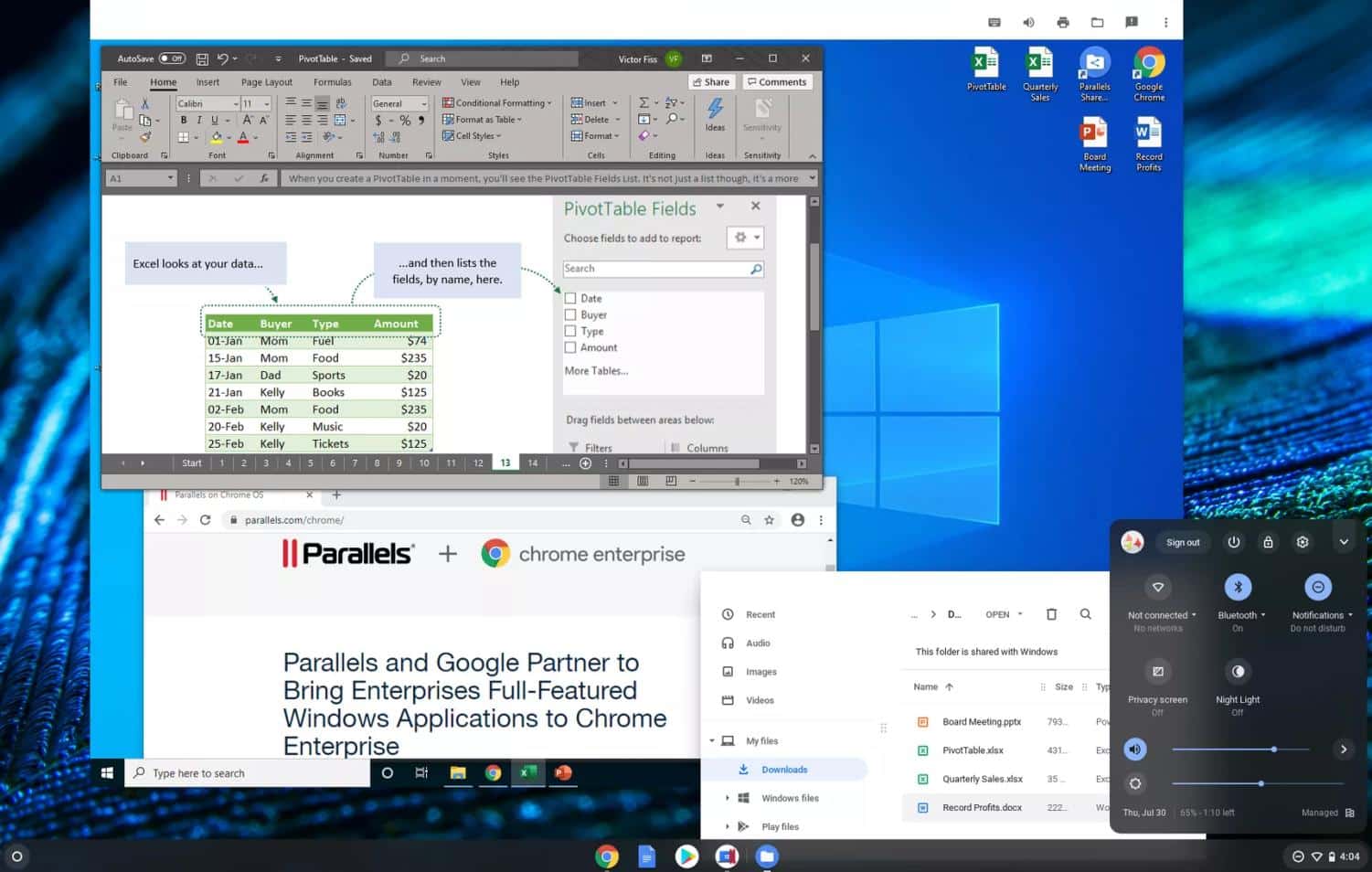Expand Windows files folder in Files sidebar
The height and width of the screenshot is (872, 1372).
[728, 798]
